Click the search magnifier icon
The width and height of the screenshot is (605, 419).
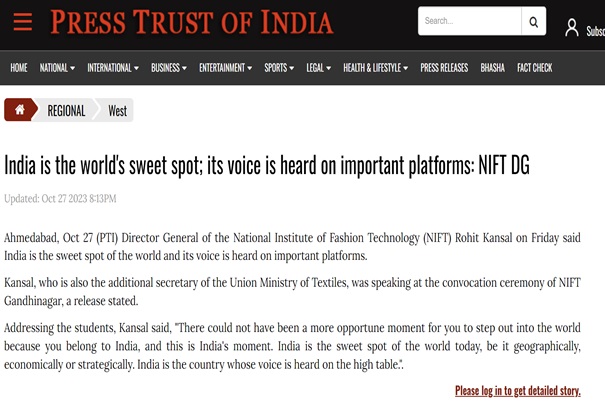(x=535, y=21)
